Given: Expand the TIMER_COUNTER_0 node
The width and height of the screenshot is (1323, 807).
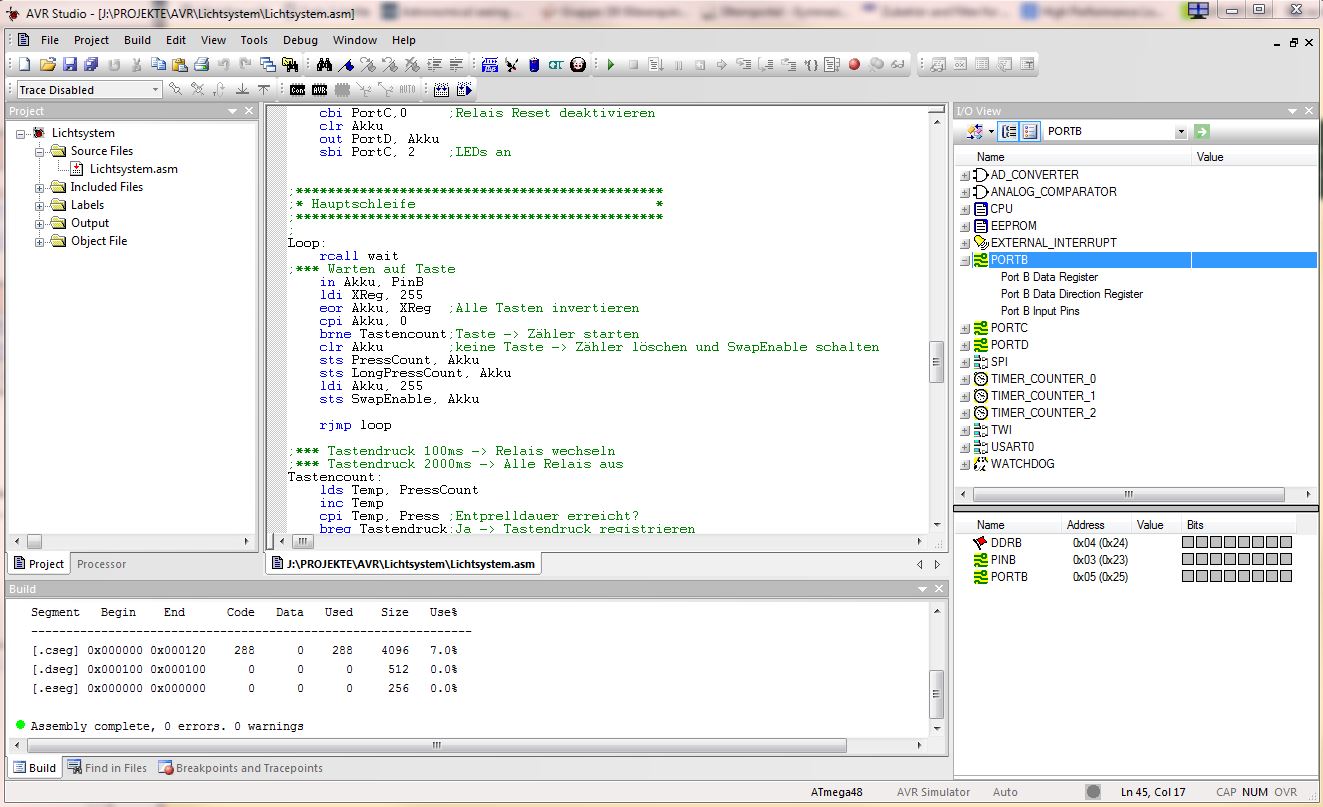Looking at the screenshot, I should click(x=965, y=379).
